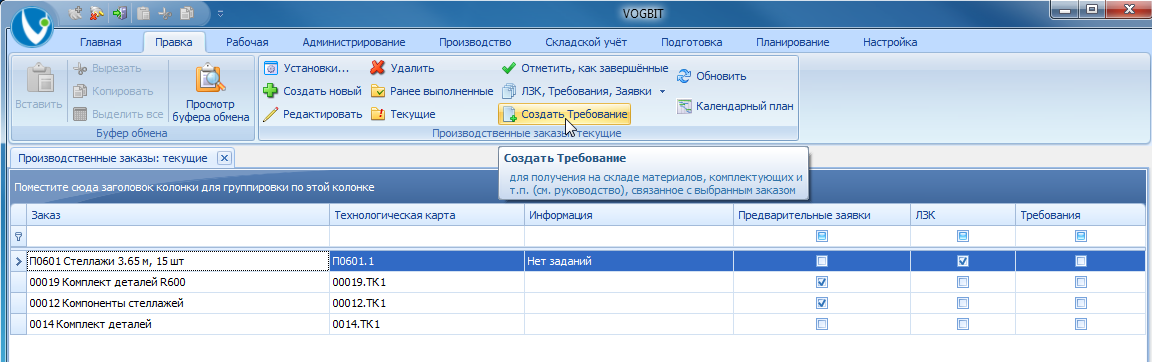Click the row indicator arrow of П0601 row

coord(18,261)
